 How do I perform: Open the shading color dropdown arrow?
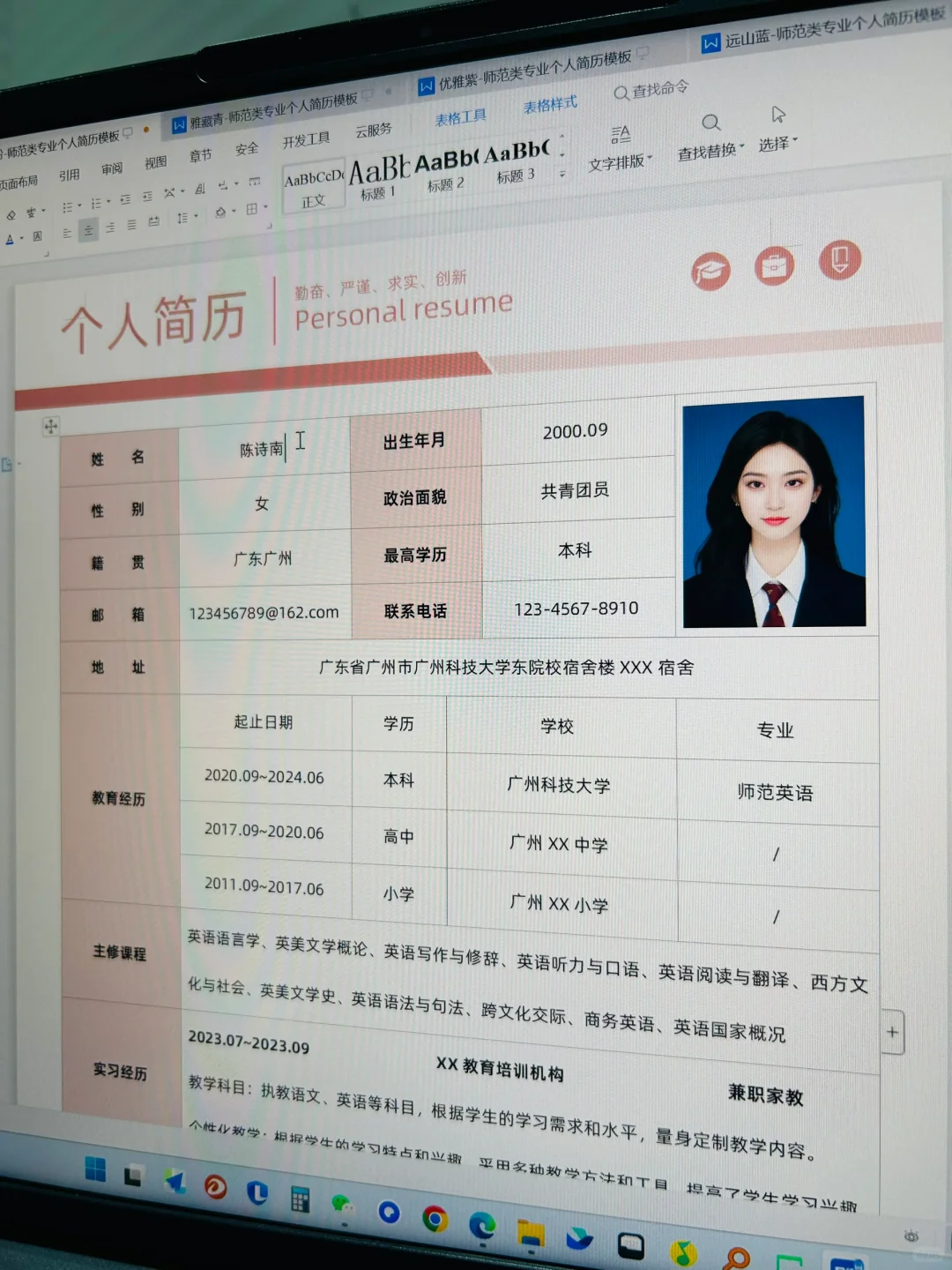pyautogui.click(x=234, y=211)
